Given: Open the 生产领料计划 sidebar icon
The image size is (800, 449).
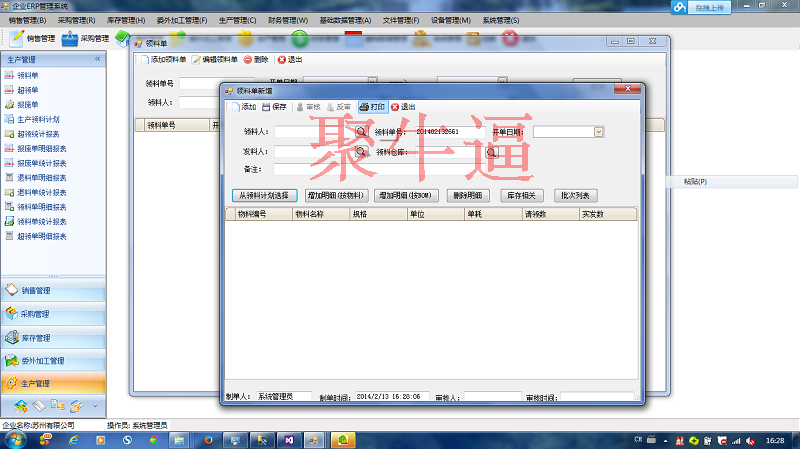Looking at the screenshot, I should click(x=9, y=119).
